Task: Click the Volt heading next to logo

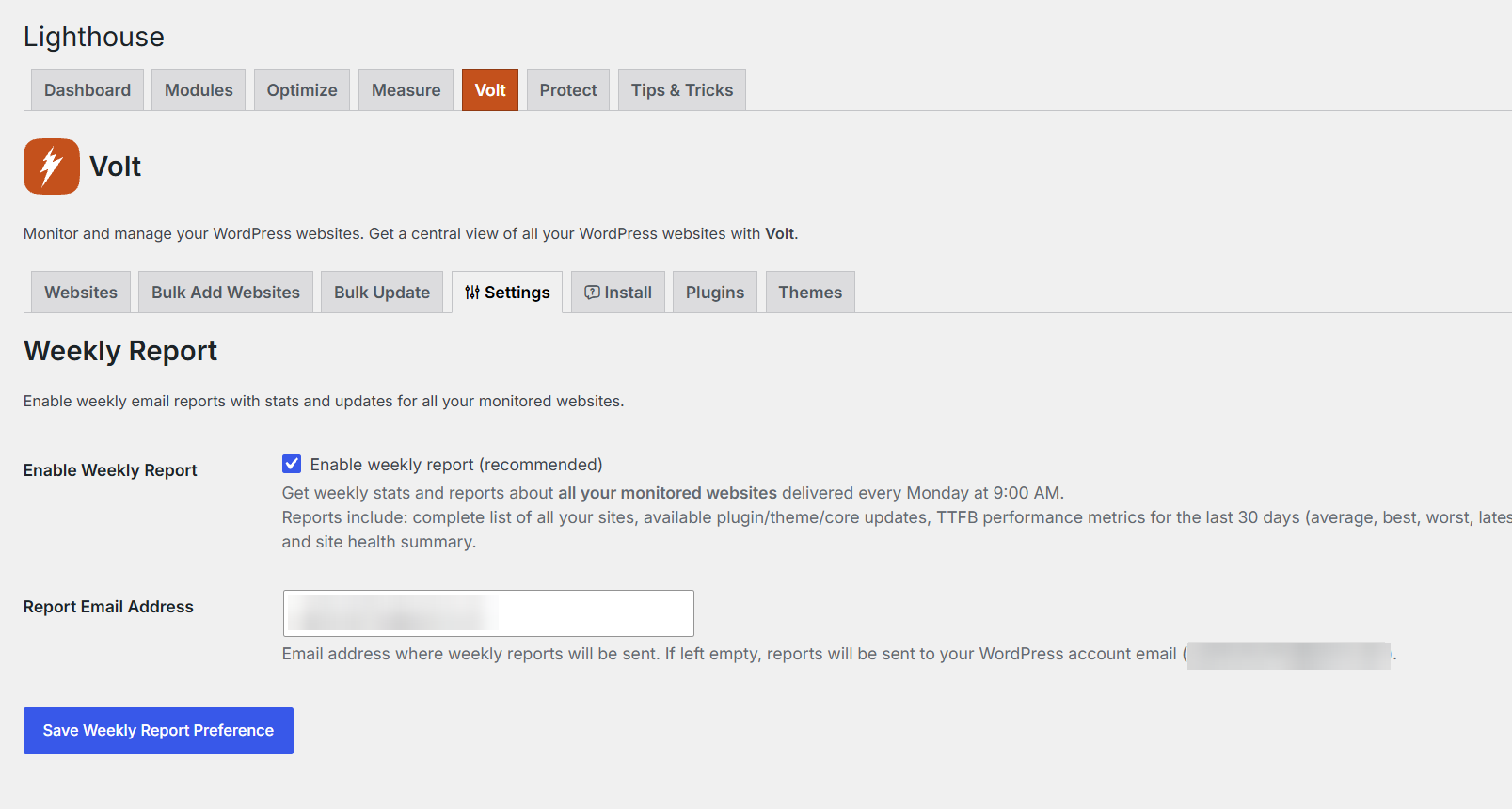Action: click(x=116, y=167)
